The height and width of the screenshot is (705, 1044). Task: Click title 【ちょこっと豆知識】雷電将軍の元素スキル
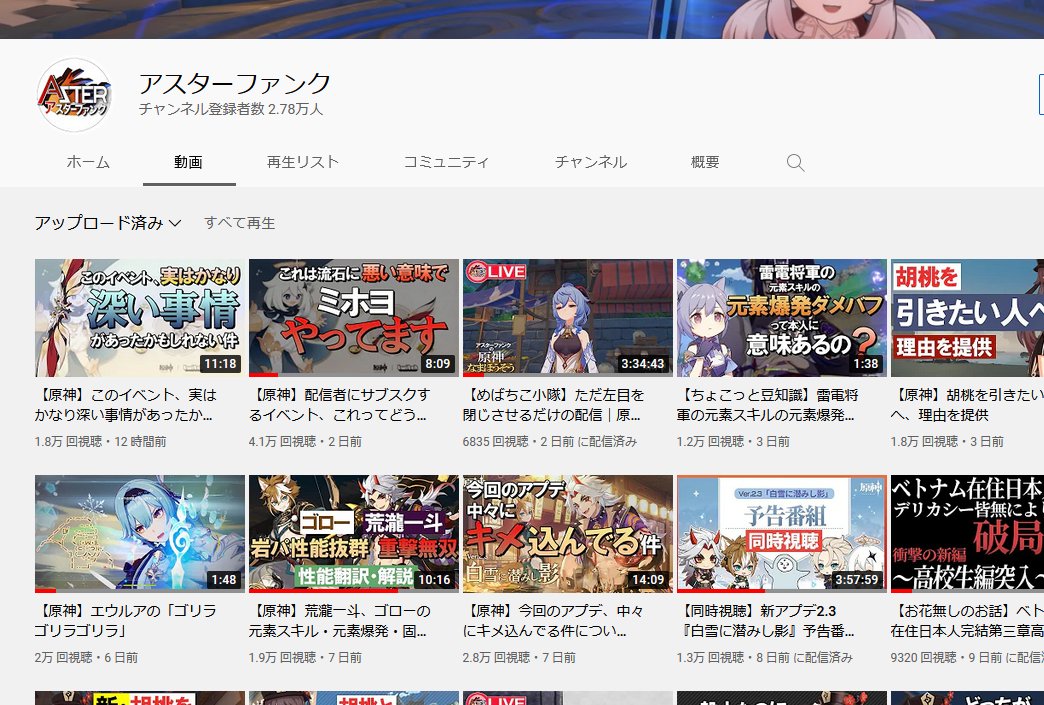point(768,405)
